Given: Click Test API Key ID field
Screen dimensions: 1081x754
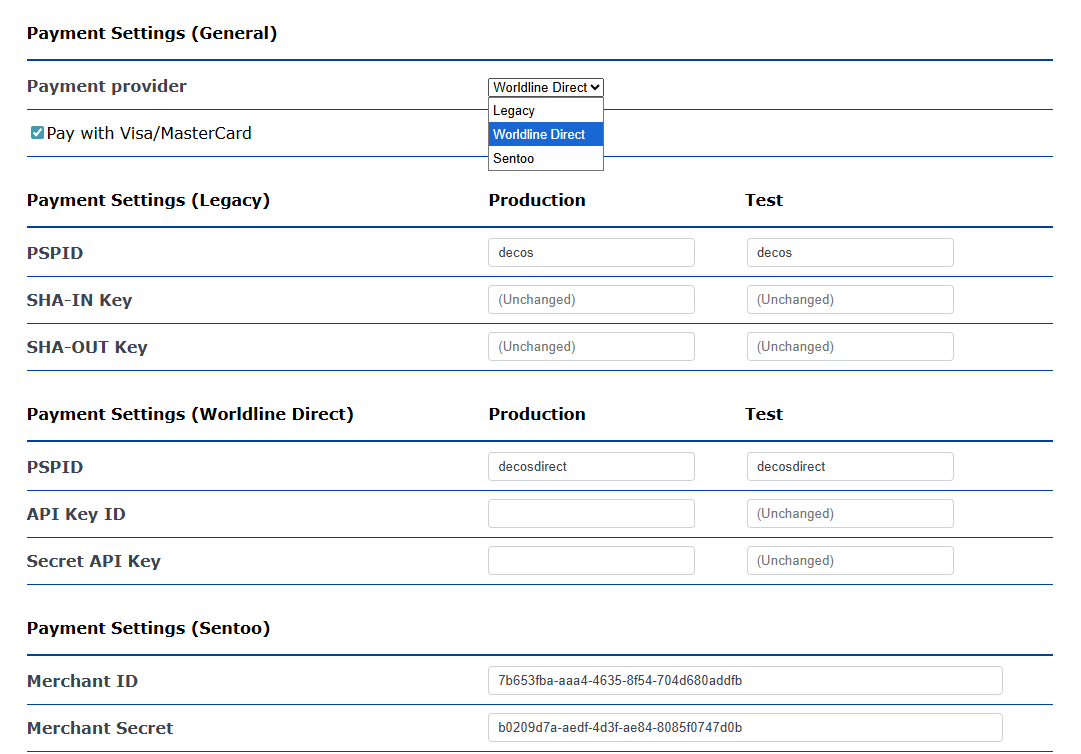Looking at the screenshot, I should click(x=850, y=513).
